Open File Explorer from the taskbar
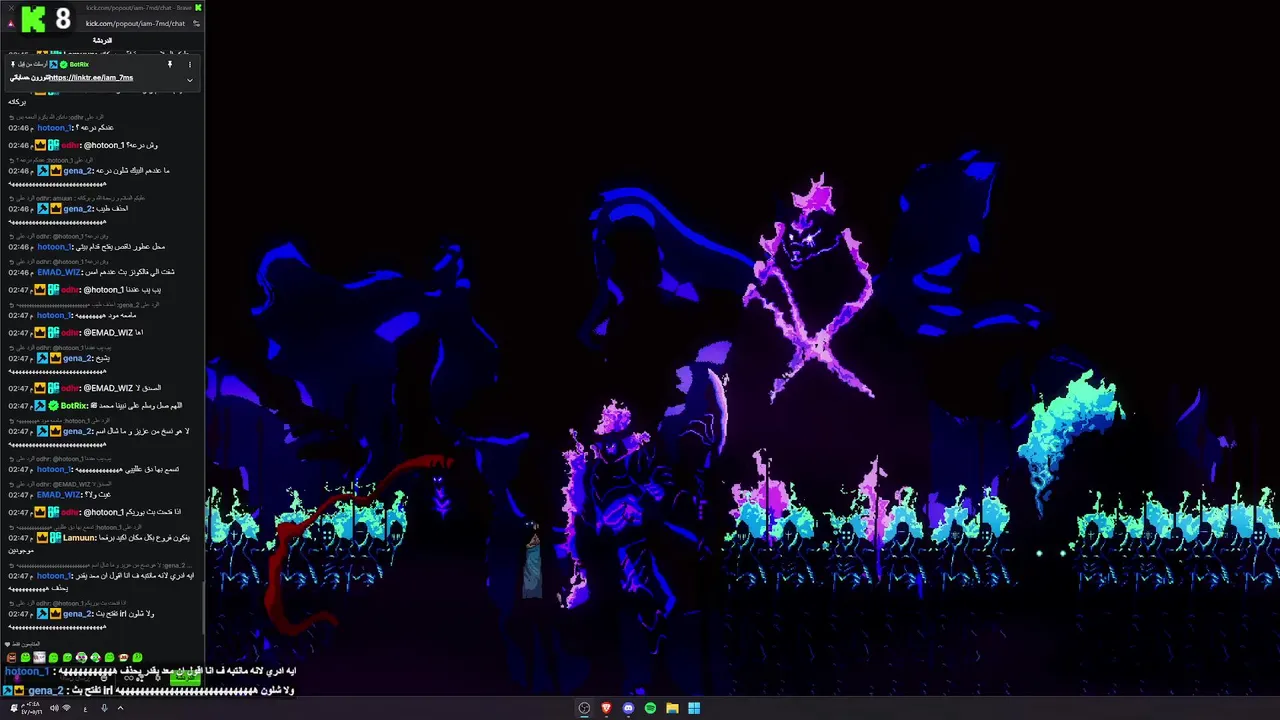 coord(672,708)
